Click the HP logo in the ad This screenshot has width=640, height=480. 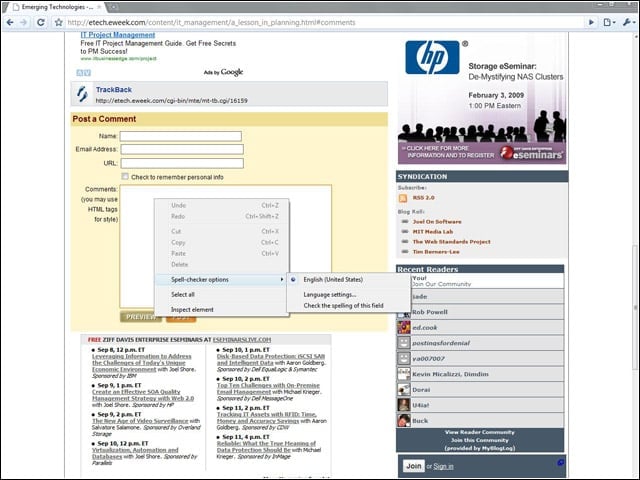pyautogui.click(x=432, y=57)
